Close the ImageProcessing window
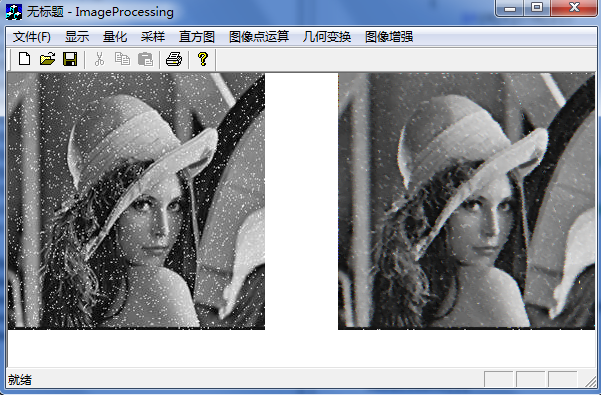 (x=574, y=8)
